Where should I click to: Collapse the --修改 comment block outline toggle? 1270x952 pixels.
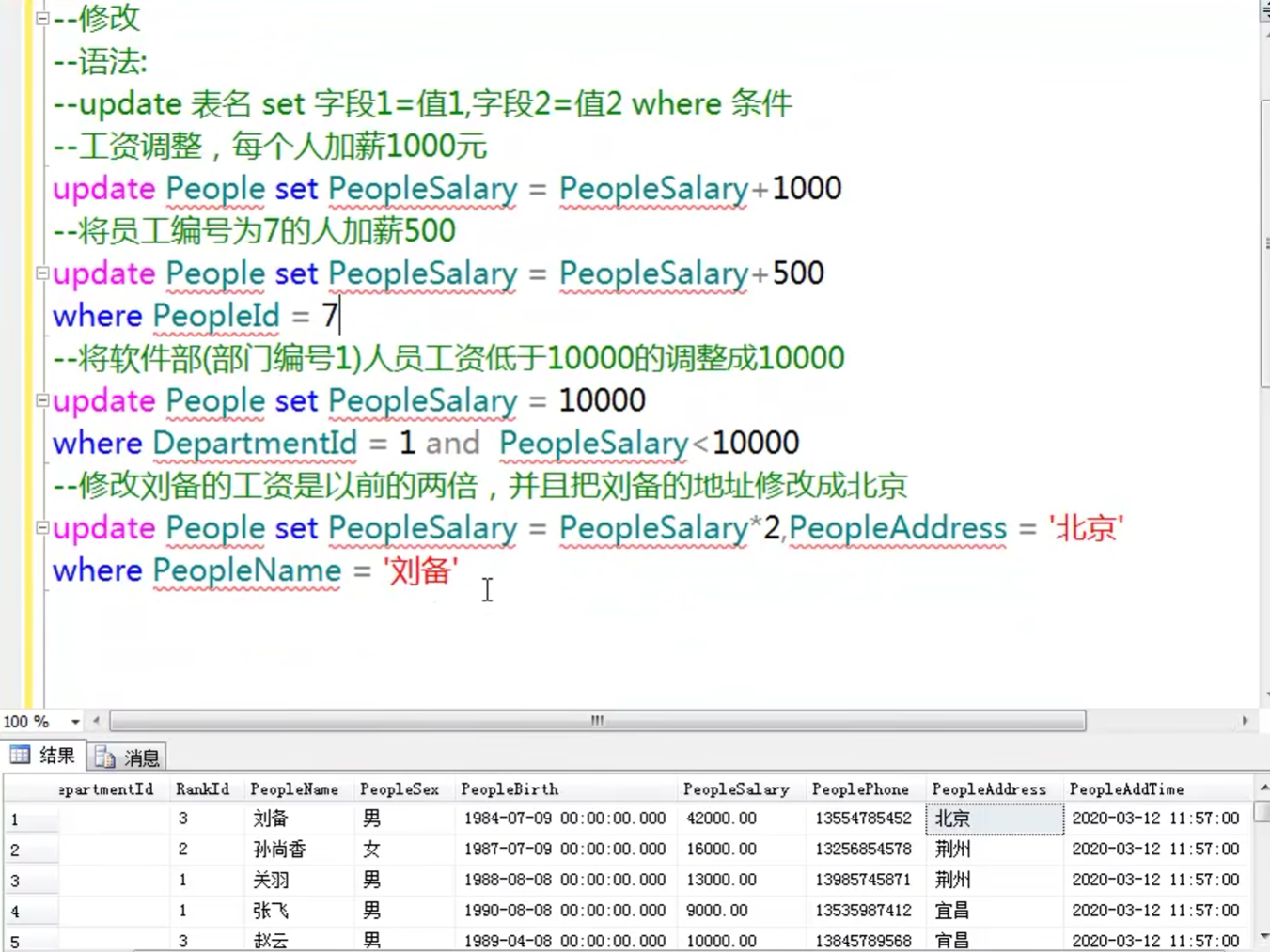[42, 18]
